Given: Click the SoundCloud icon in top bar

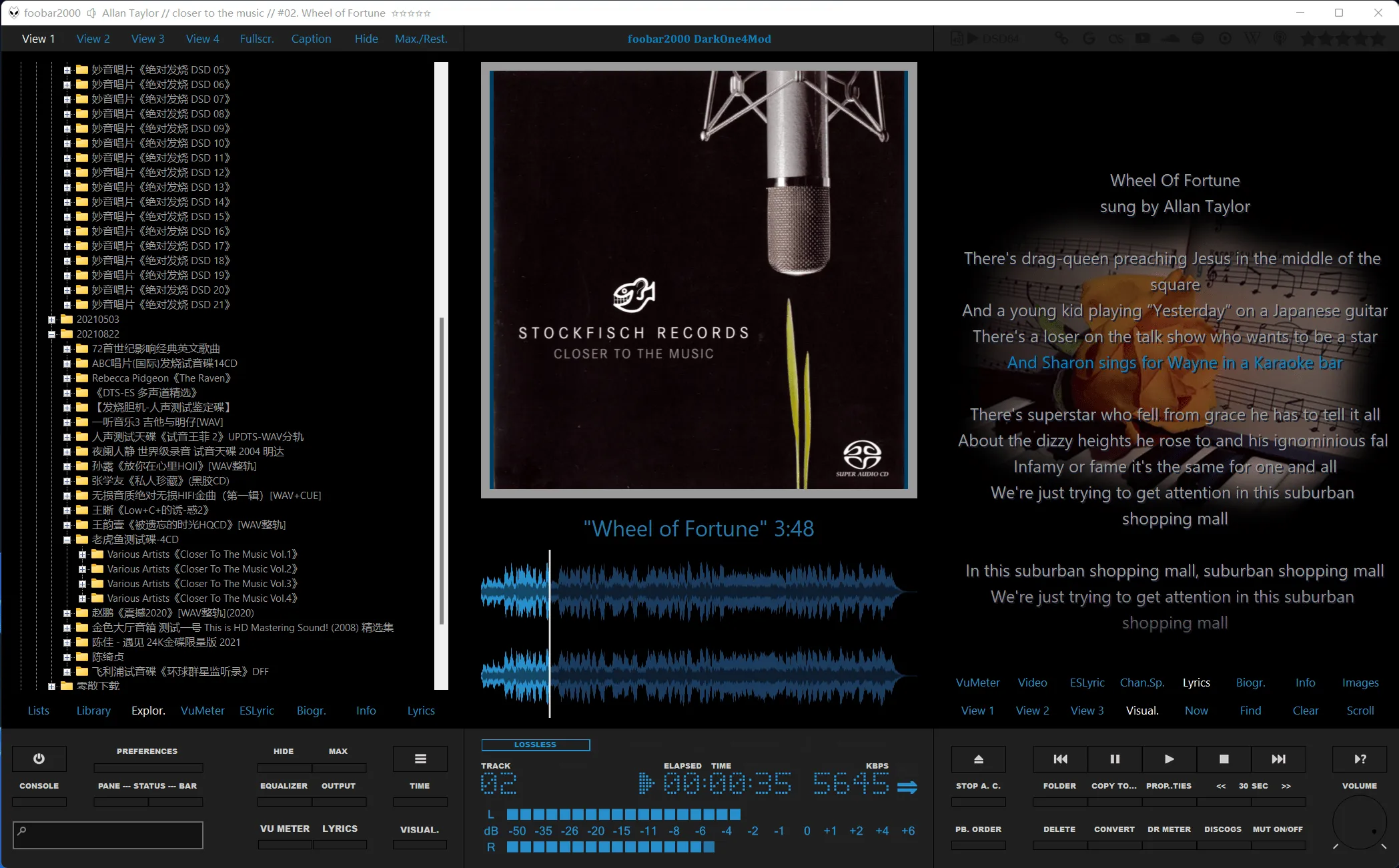Looking at the screenshot, I should pyautogui.click(x=1170, y=38).
